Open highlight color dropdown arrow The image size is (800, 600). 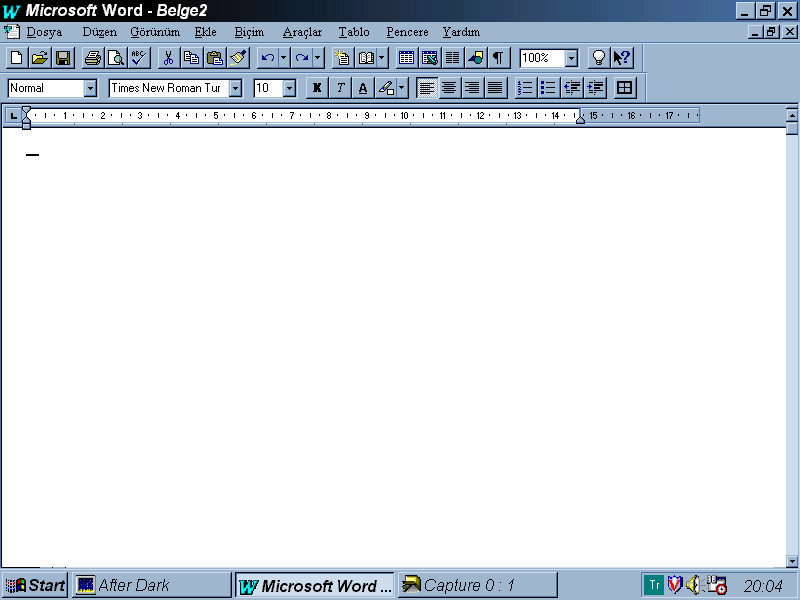[x=402, y=88]
